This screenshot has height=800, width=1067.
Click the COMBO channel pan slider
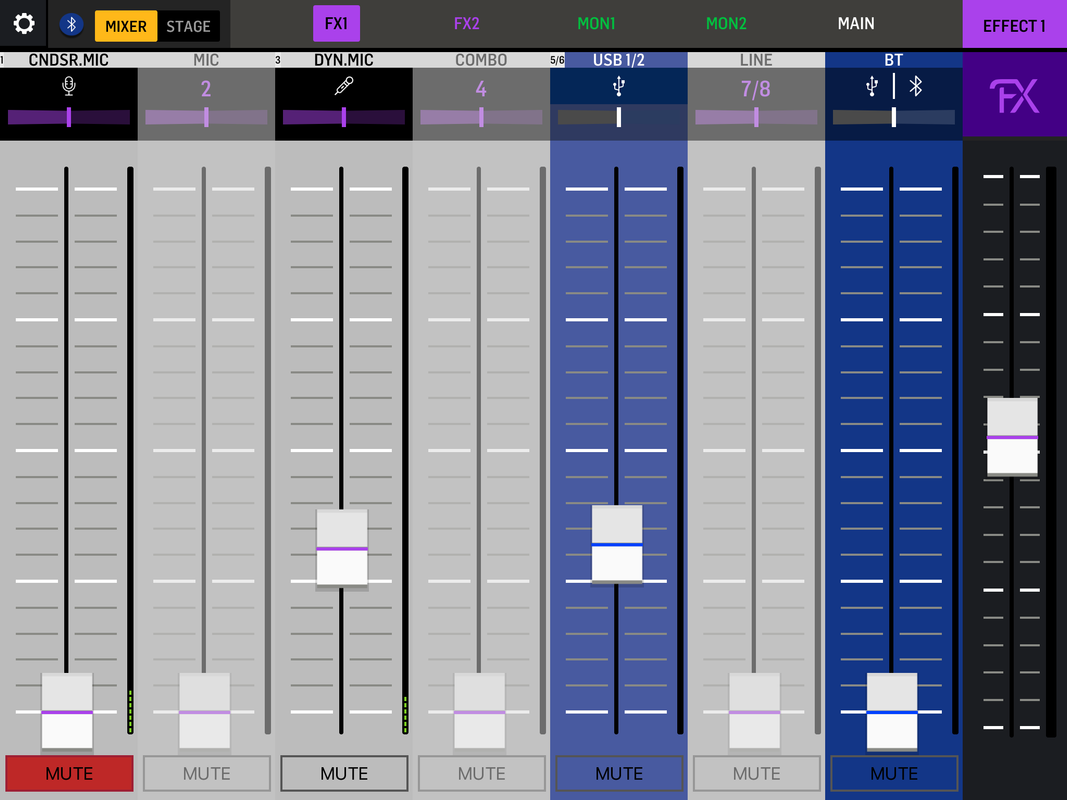coord(481,117)
